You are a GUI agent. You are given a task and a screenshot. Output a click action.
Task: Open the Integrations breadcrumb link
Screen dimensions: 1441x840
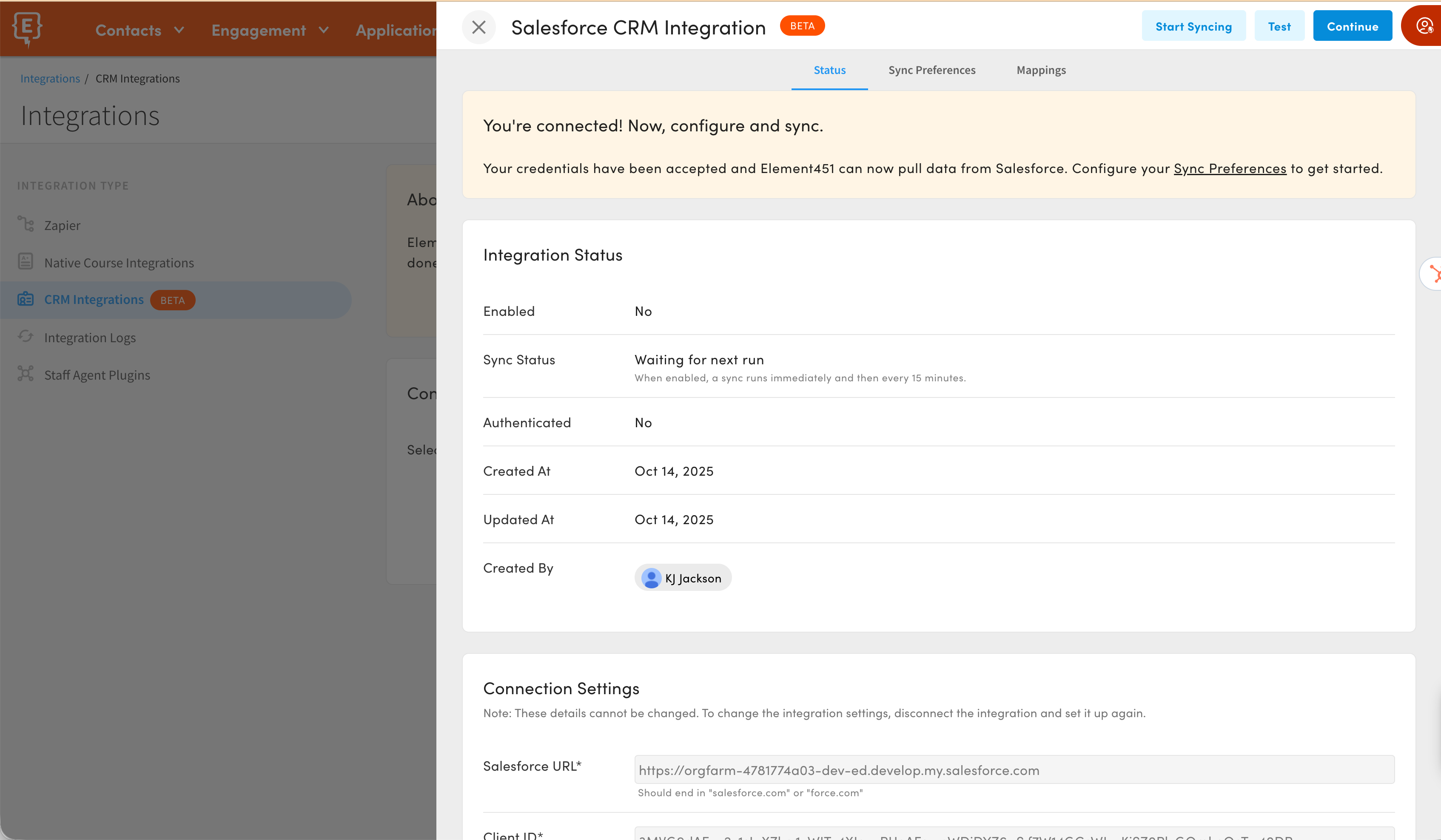point(50,78)
